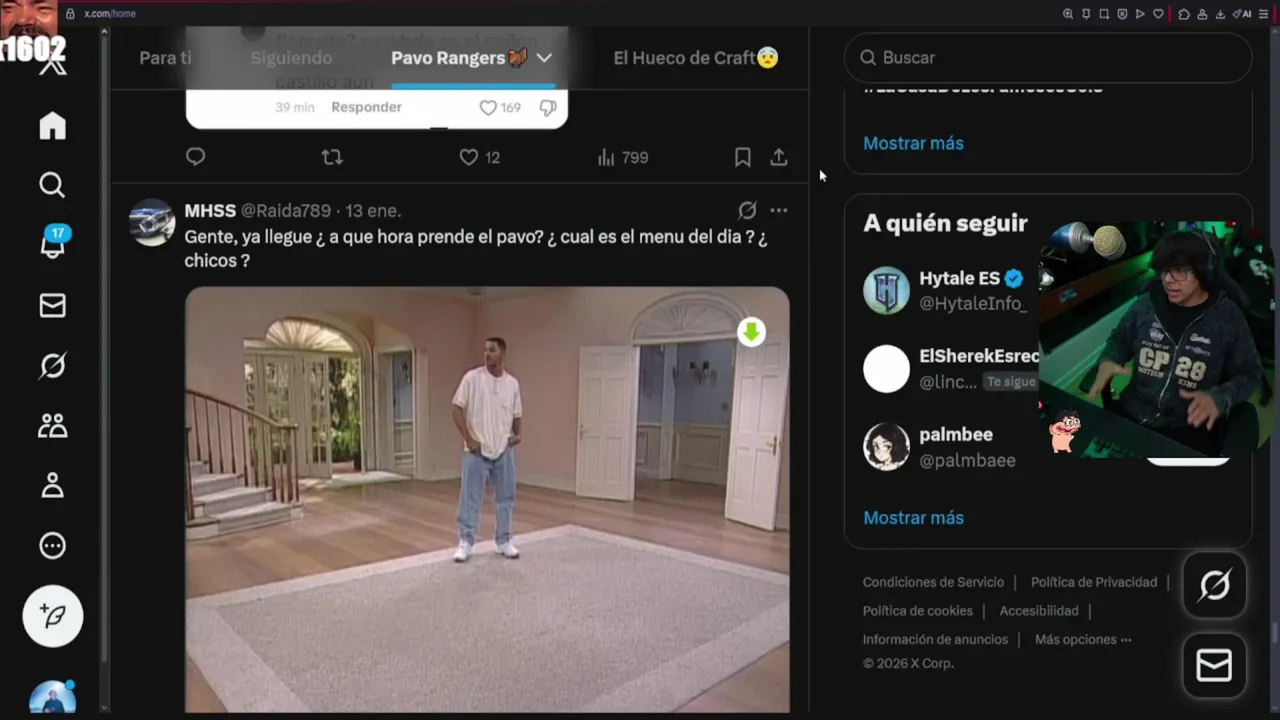This screenshot has width=1280, height=720.
Task: Expand the Pavo Rangers tab chevron
Action: coord(544,58)
